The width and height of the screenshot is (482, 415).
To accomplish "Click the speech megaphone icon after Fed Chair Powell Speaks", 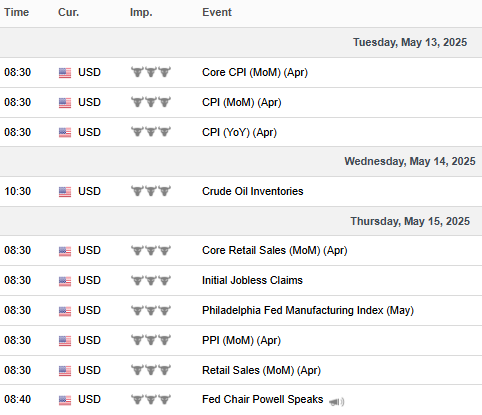I will coord(336,402).
